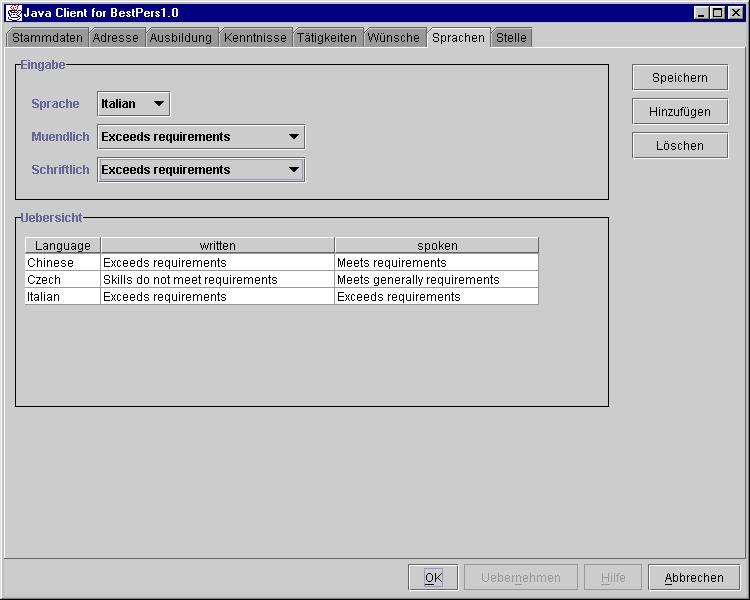Select the Chinese row in the table
The height and width of the screenshot is (600, 750).
(62, 263)
